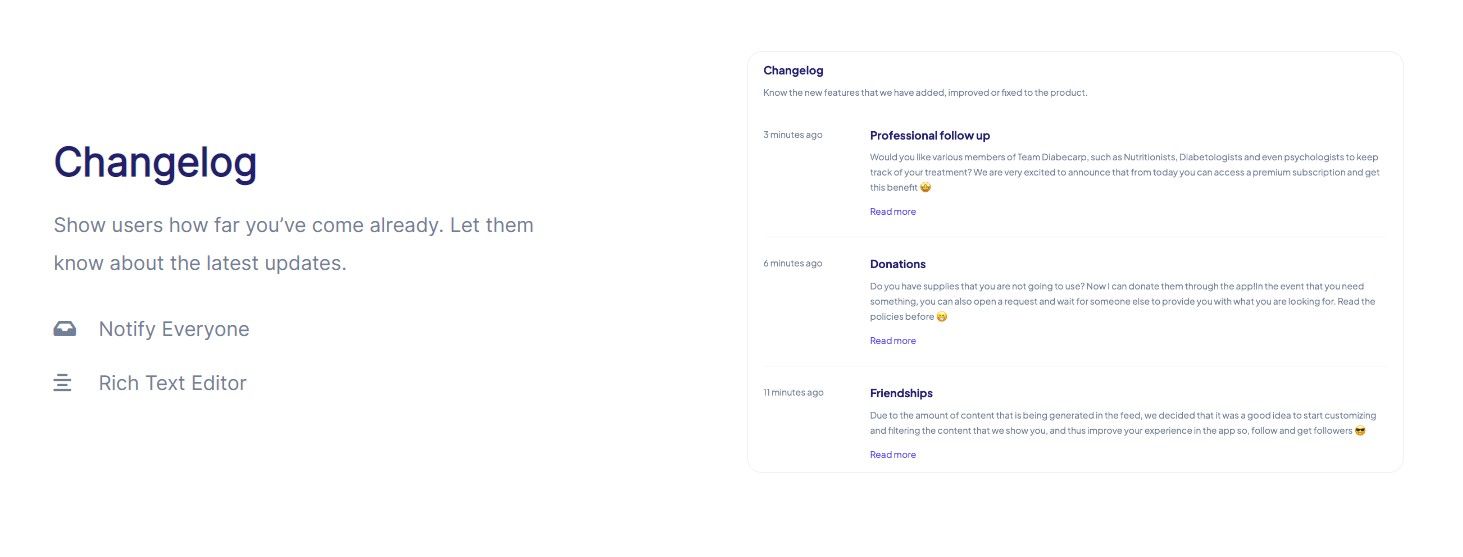
Task: Select the Donations entry title
Action: 898,264
